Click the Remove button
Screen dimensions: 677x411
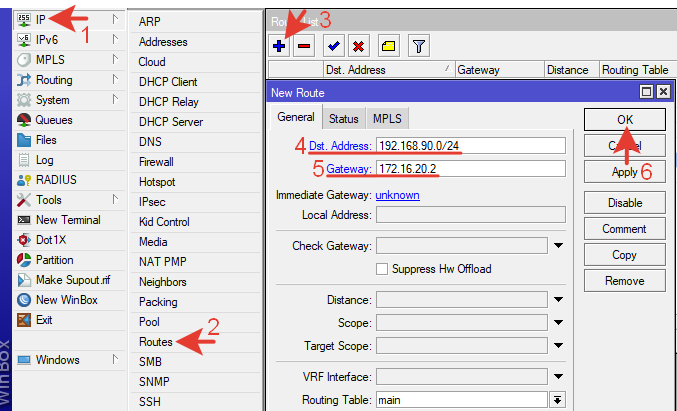[x=625, y=281]
